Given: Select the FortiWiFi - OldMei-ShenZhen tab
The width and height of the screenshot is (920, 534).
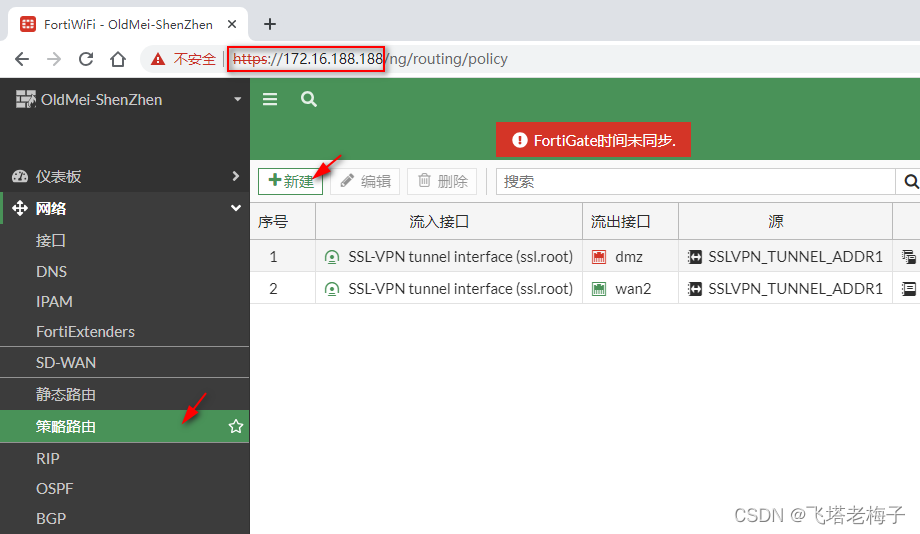Looking at the screenshot, I should click(128, 24).
